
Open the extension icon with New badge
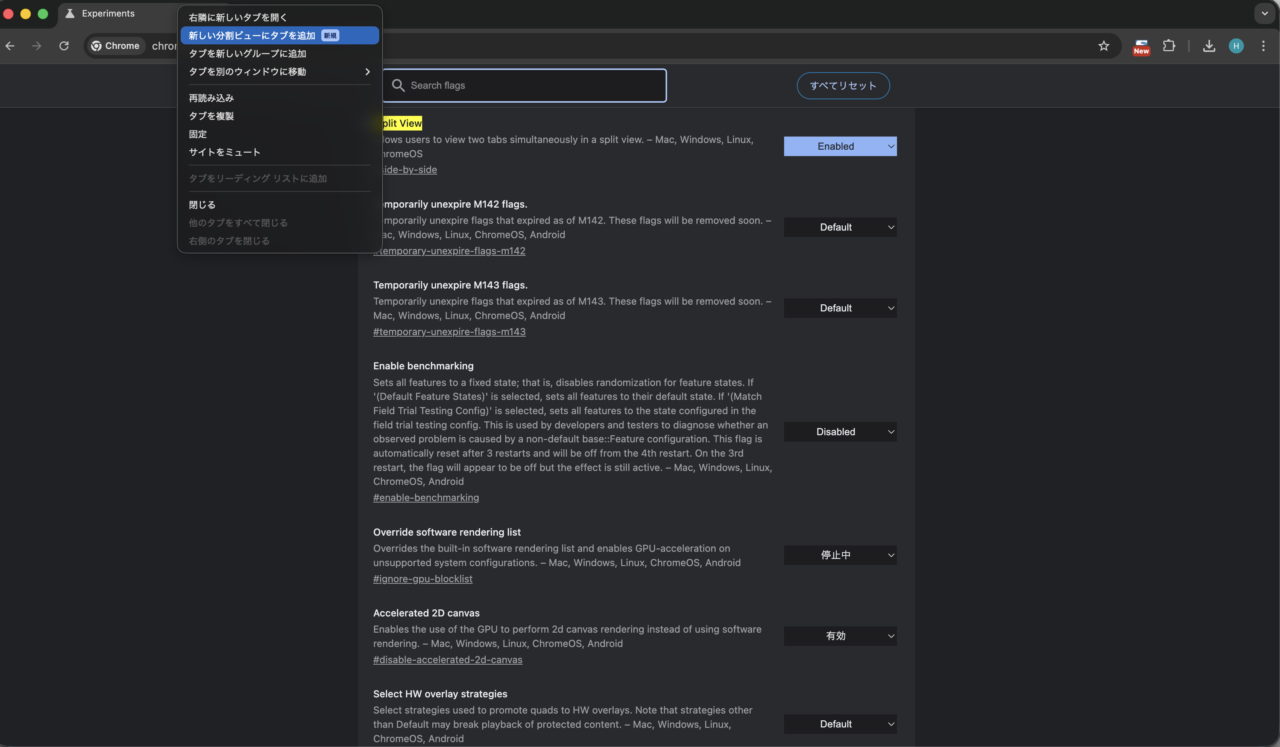coord(1141,46)
